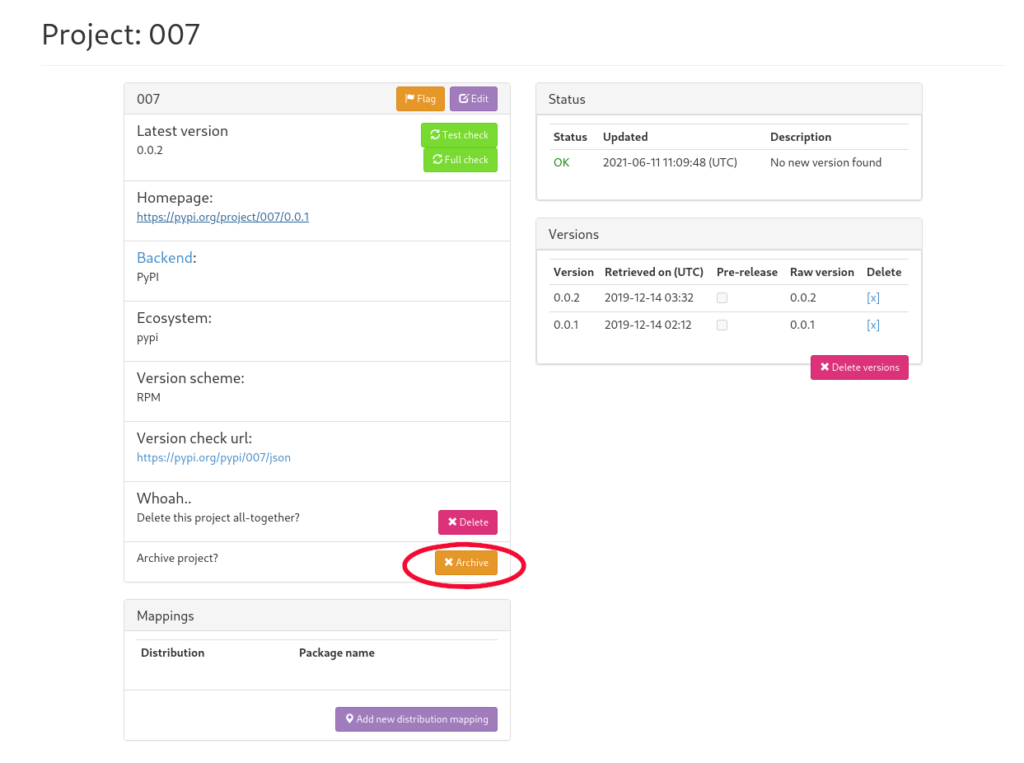This screenshot has width=1024, height=763.
Task: Delete version 0.0.2 using its [x] link
Action: [x=873, y=298]
